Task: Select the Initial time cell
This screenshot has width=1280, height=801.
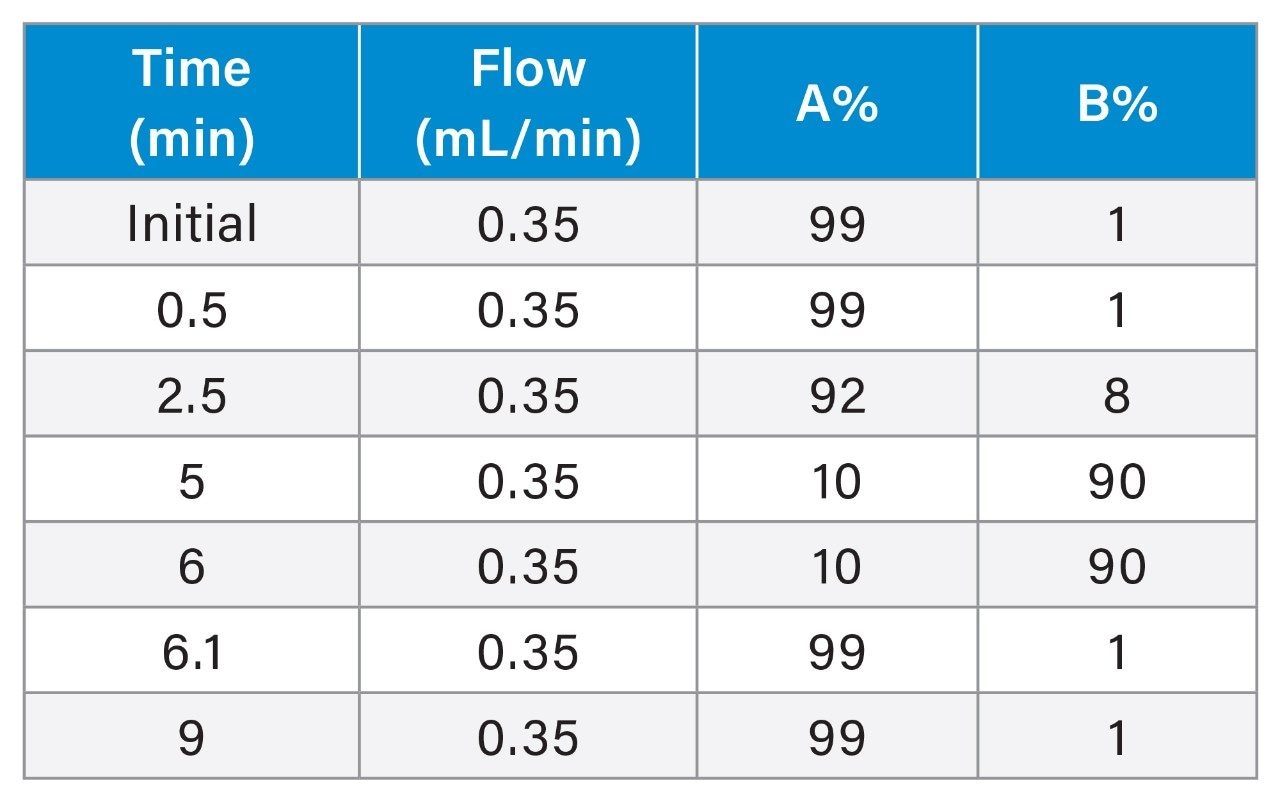Action: coord(192,223)
